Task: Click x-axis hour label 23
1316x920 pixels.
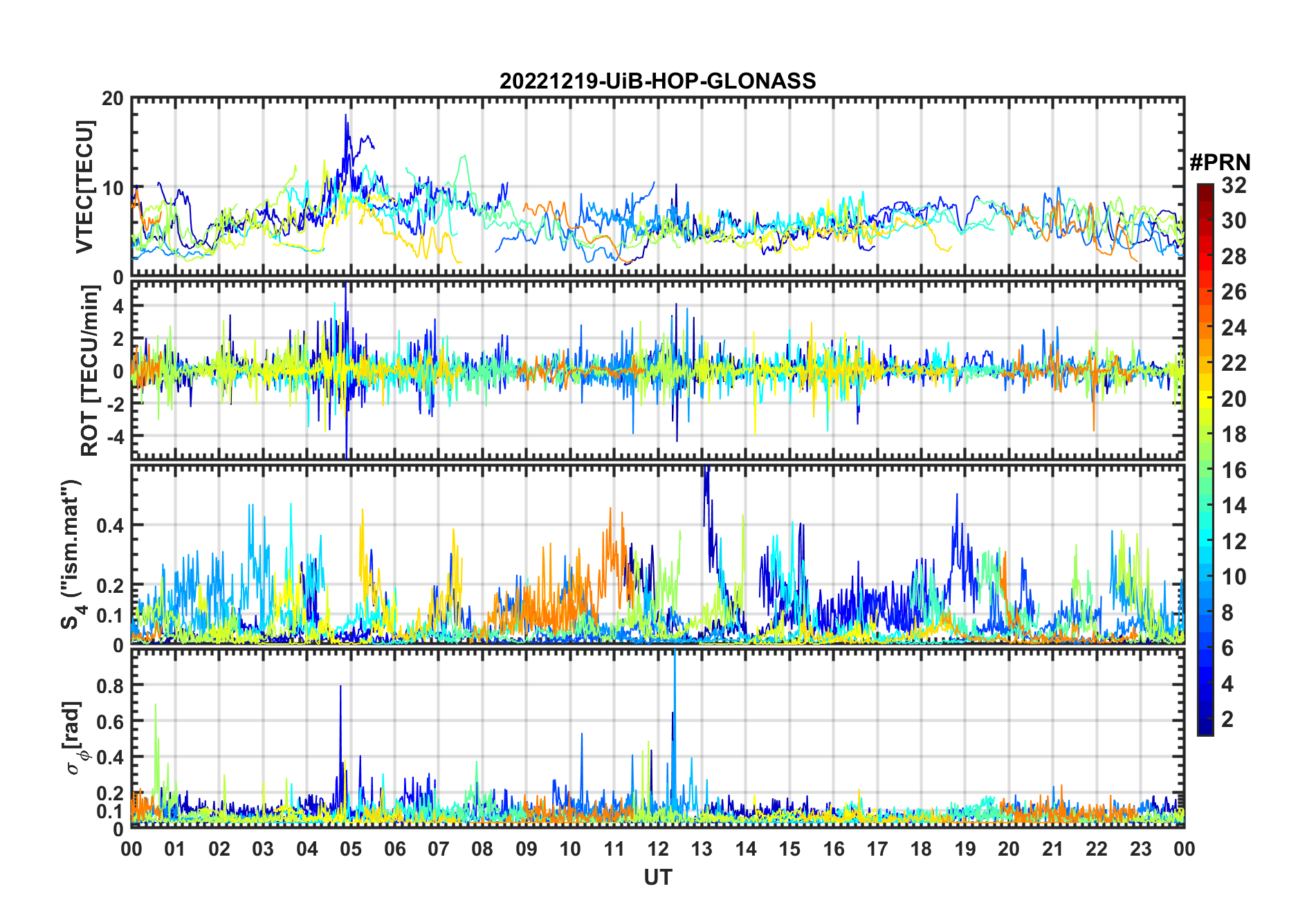Action: 1140,849
